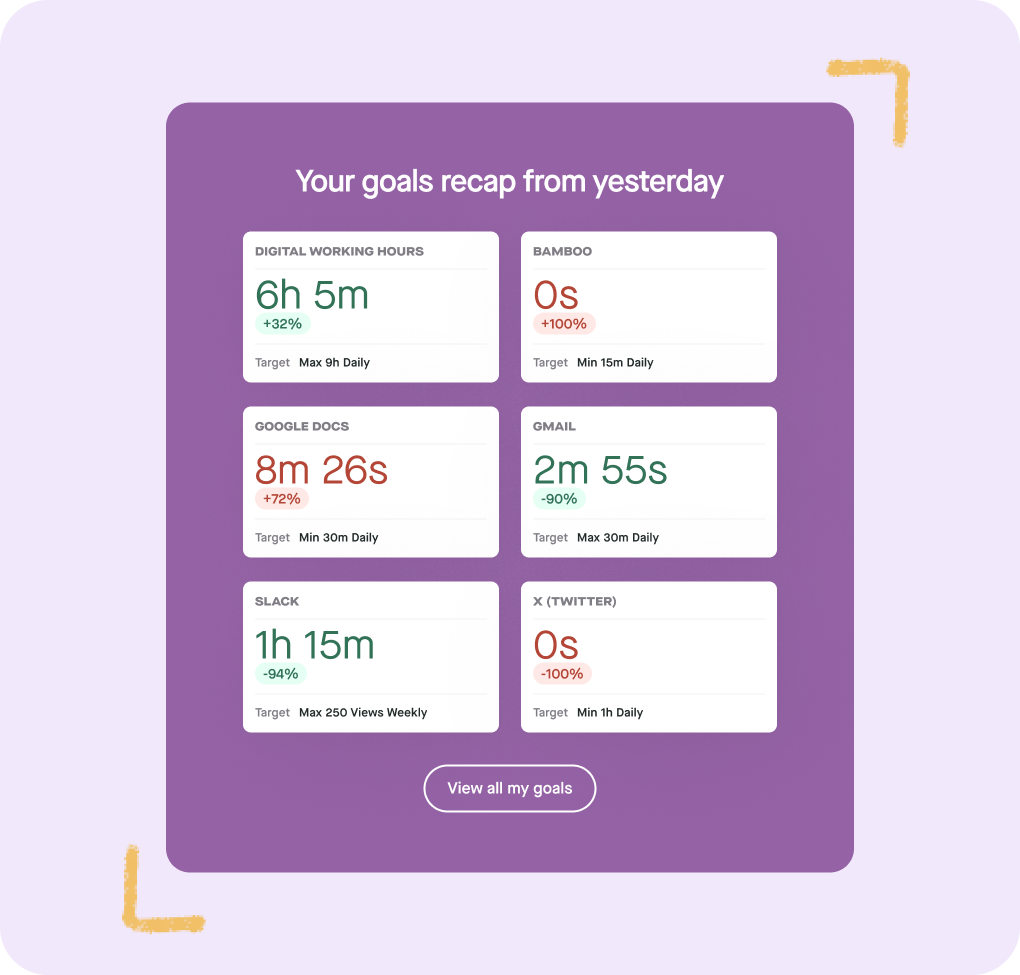Open the Slack goal card
1020x975 pixels.
tap(370, 656)
